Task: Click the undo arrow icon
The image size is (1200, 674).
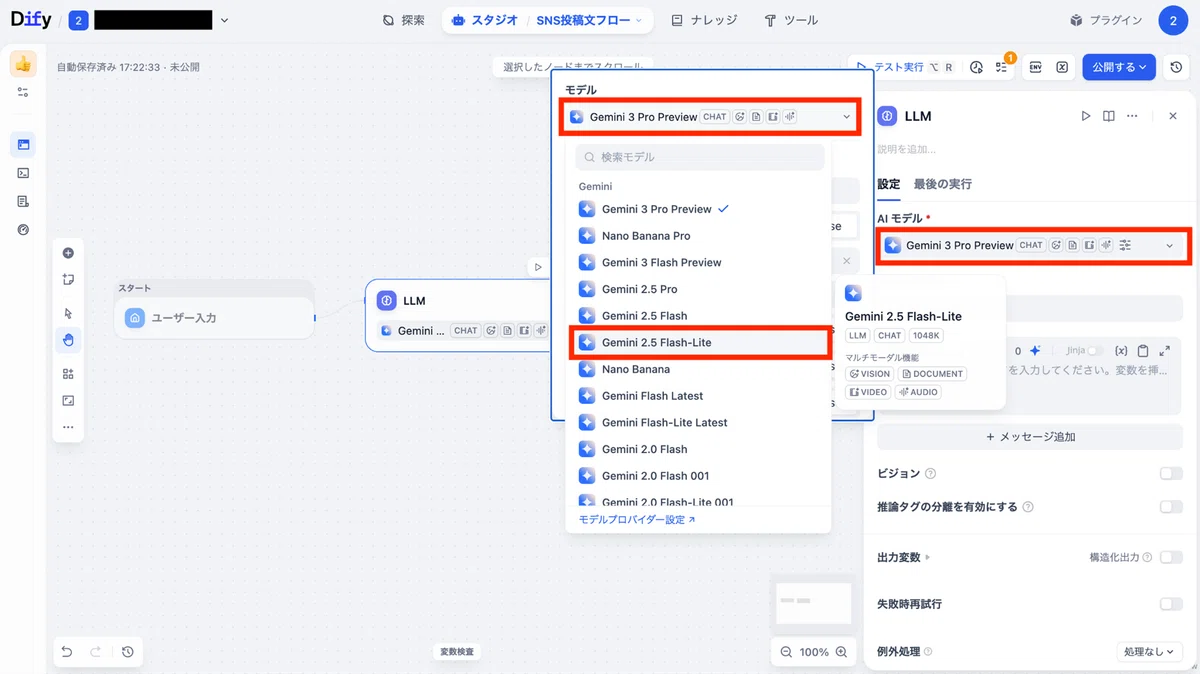Action: 67,652
